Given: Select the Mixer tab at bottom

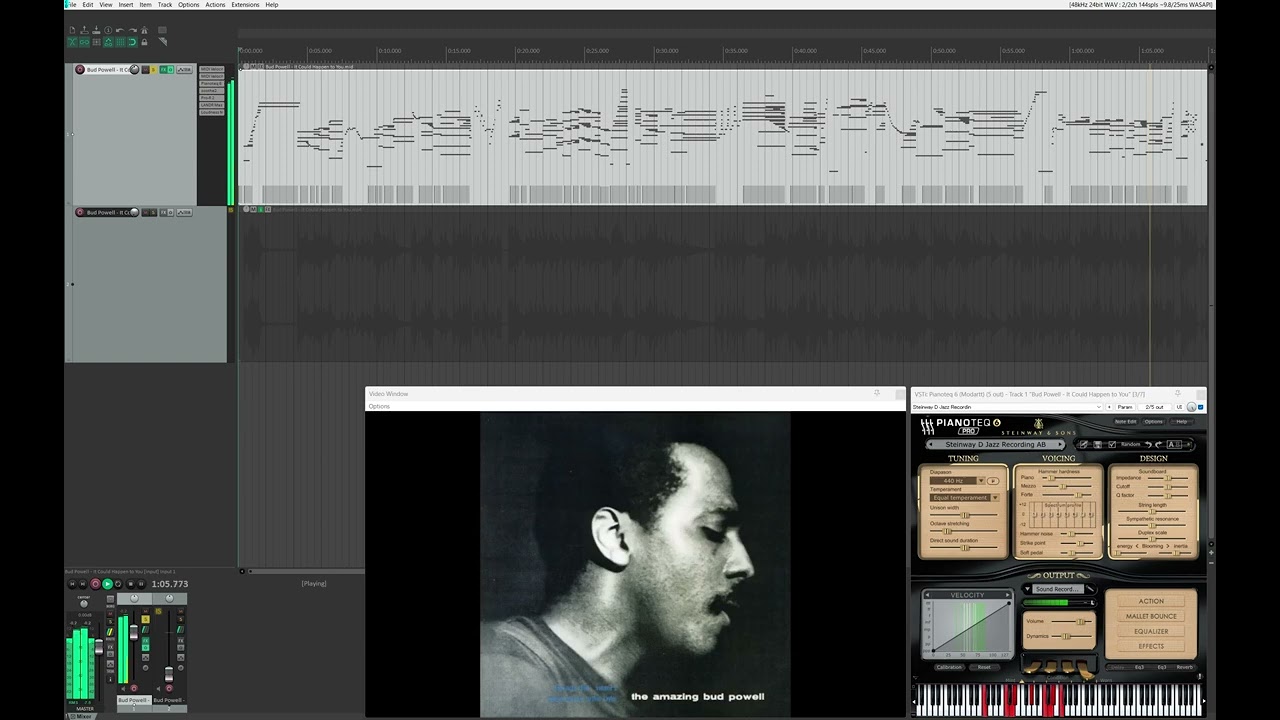Looking at the screenshot, I should click(83, 716).
